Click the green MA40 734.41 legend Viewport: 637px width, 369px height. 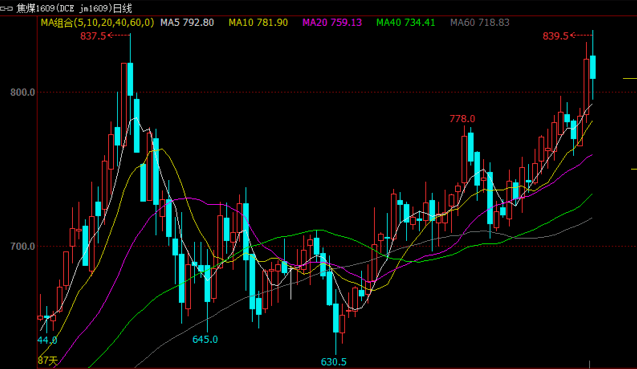(x=405, y=23)
